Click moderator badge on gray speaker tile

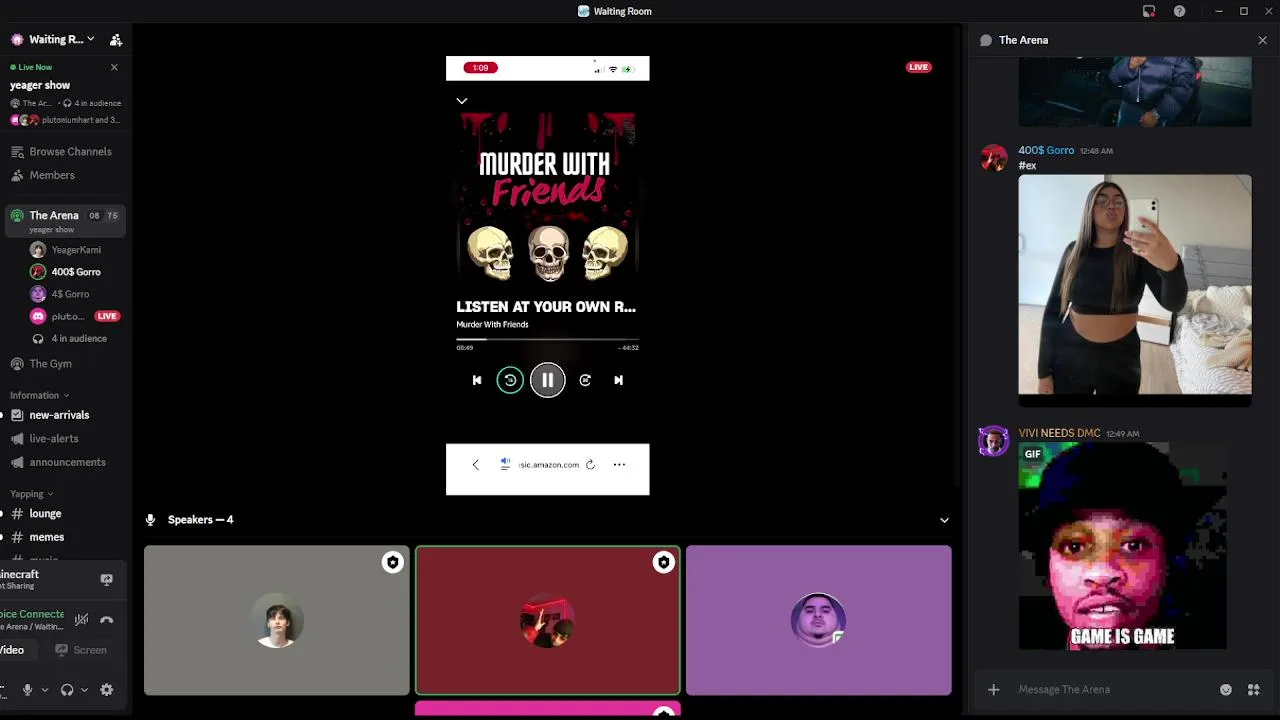393,563
